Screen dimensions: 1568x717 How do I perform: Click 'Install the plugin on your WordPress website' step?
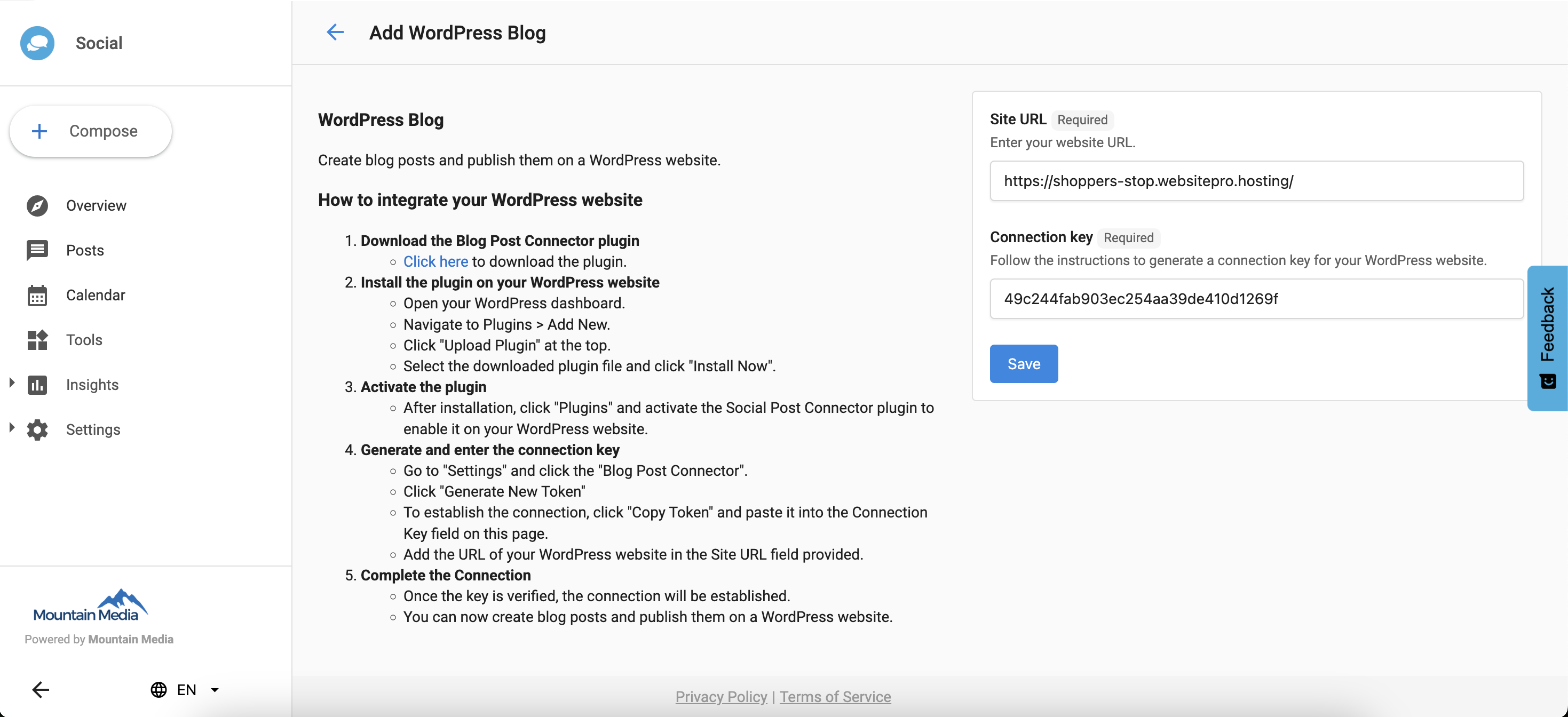pos(510,282)
